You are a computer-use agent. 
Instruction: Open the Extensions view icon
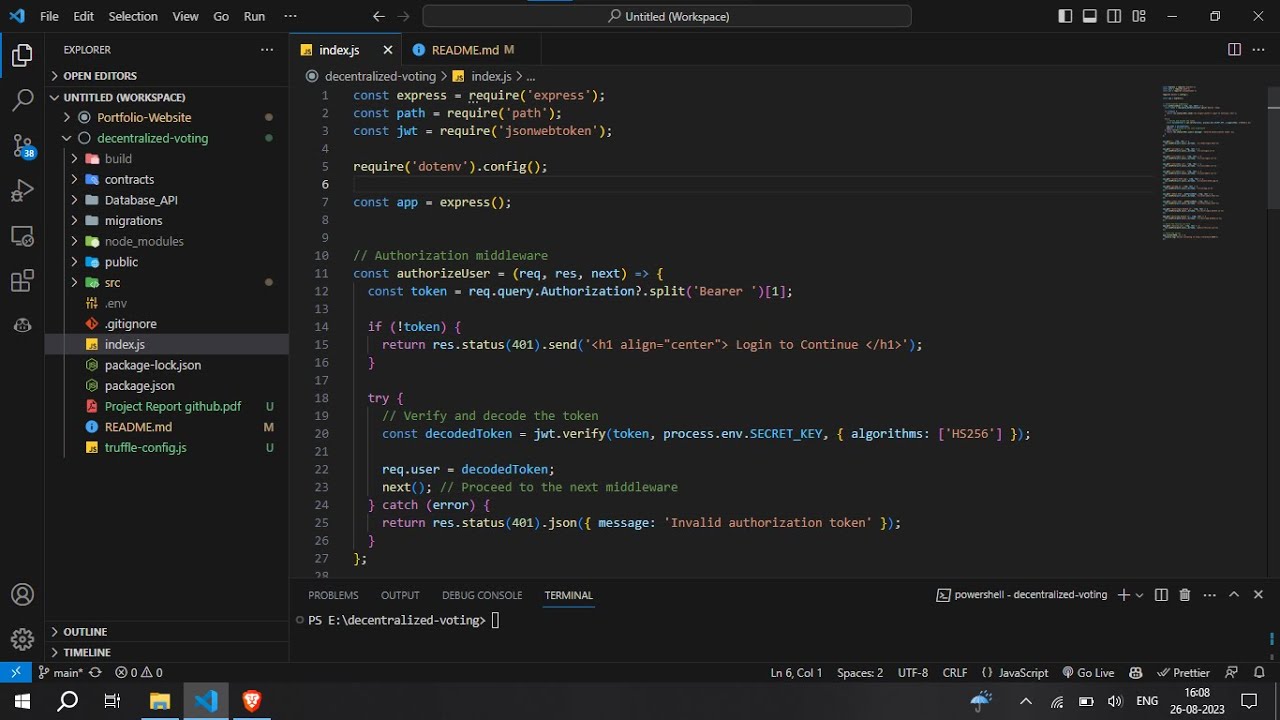click(22, 281)
